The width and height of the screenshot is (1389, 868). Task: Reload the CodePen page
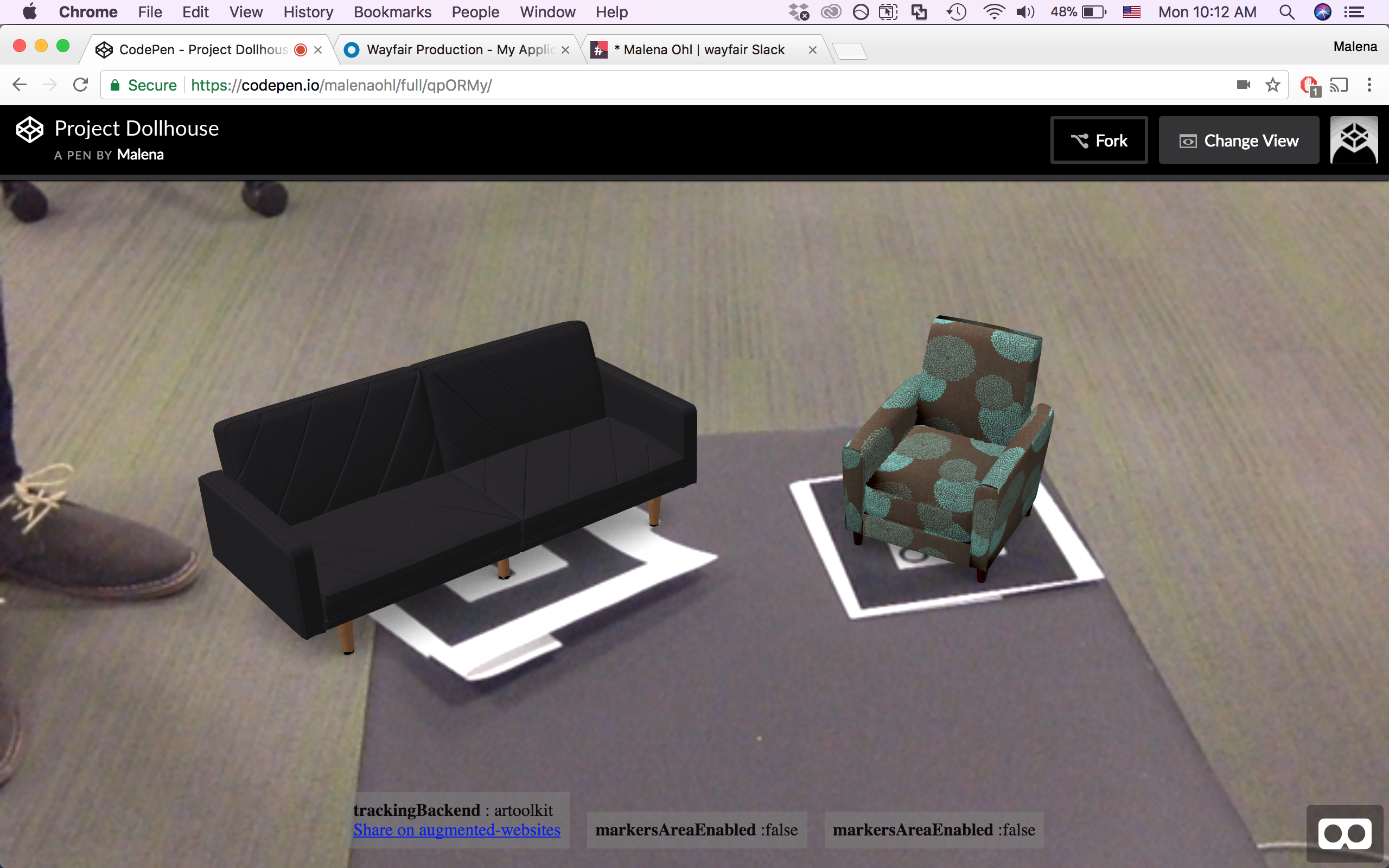tap(80, 85)
